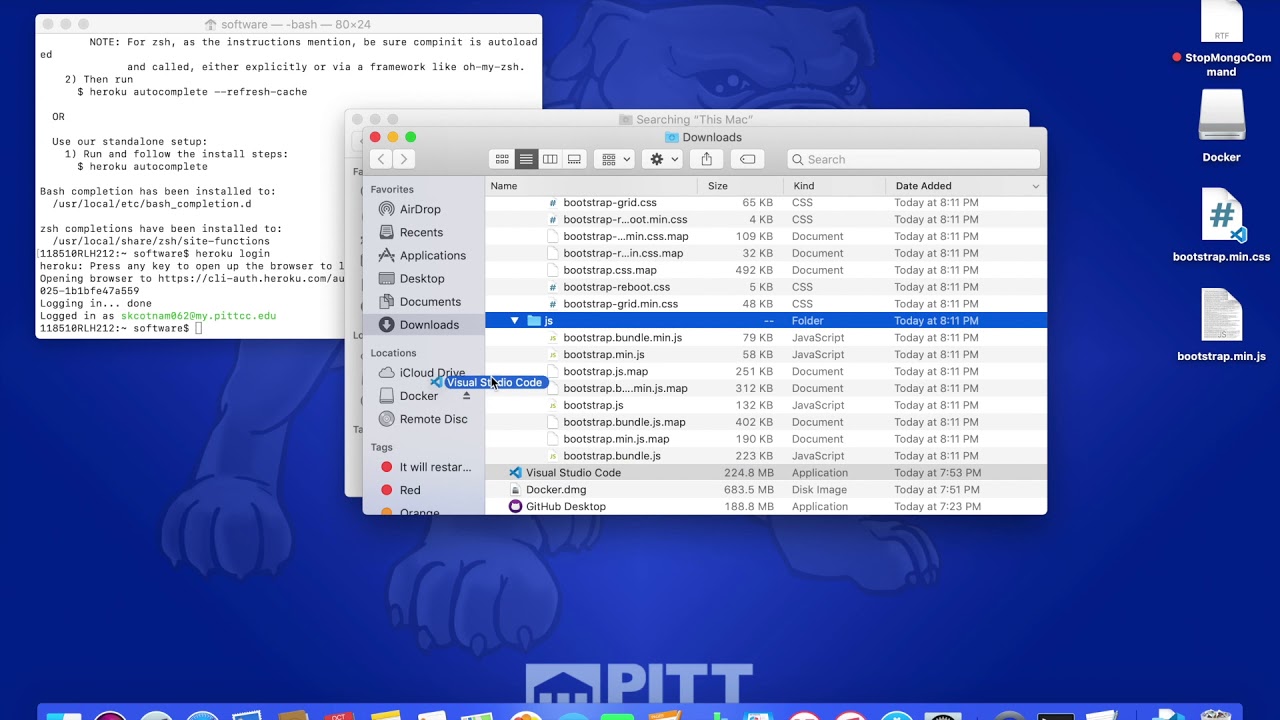This screenshot has width=1280, height=720.
Task: Open the group-by items dropdown in Finder toolbar
Action: [614, 159]
